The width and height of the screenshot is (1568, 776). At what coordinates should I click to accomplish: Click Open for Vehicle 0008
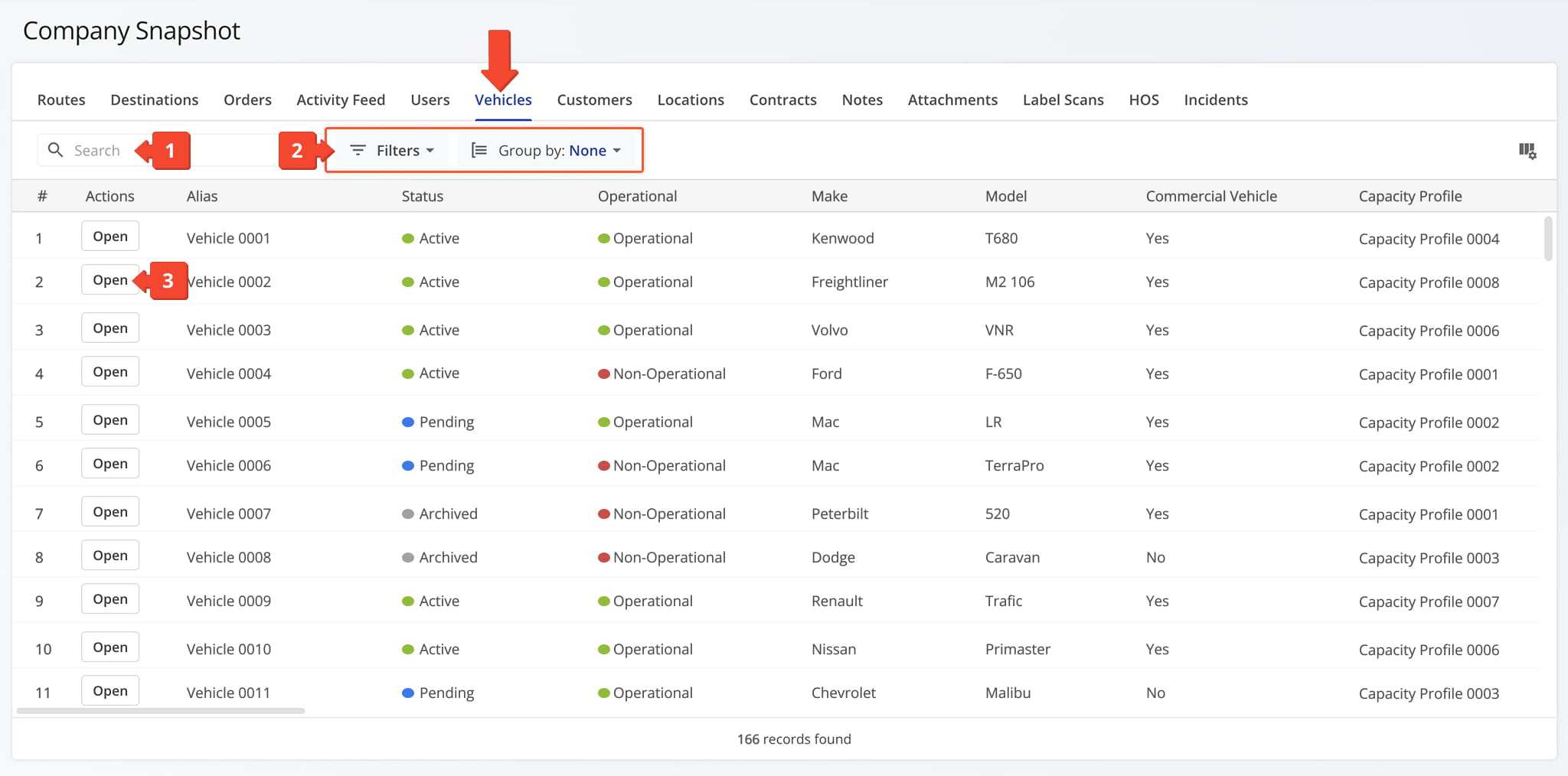point(110,556)
